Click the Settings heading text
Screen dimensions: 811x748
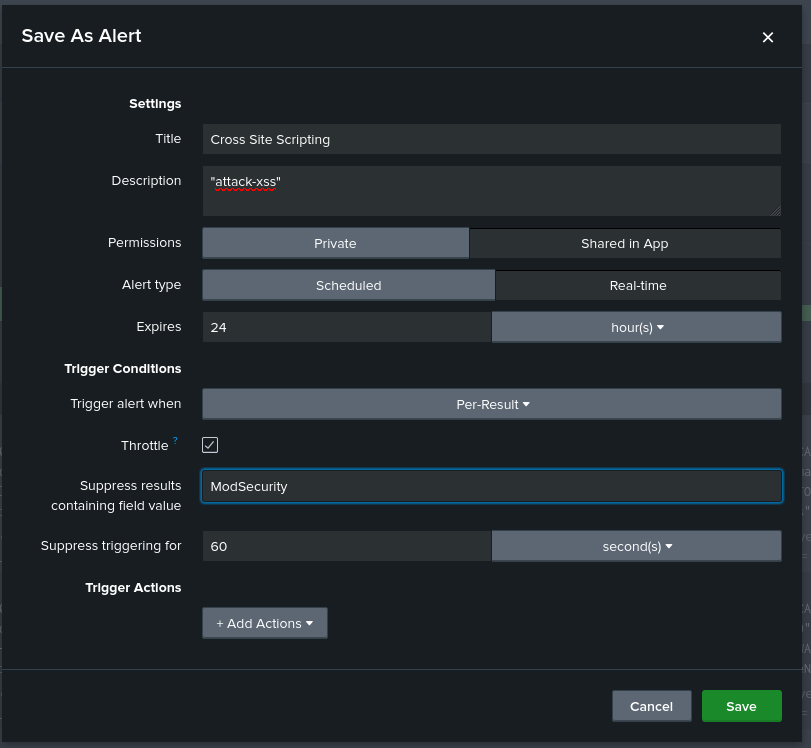155,103
